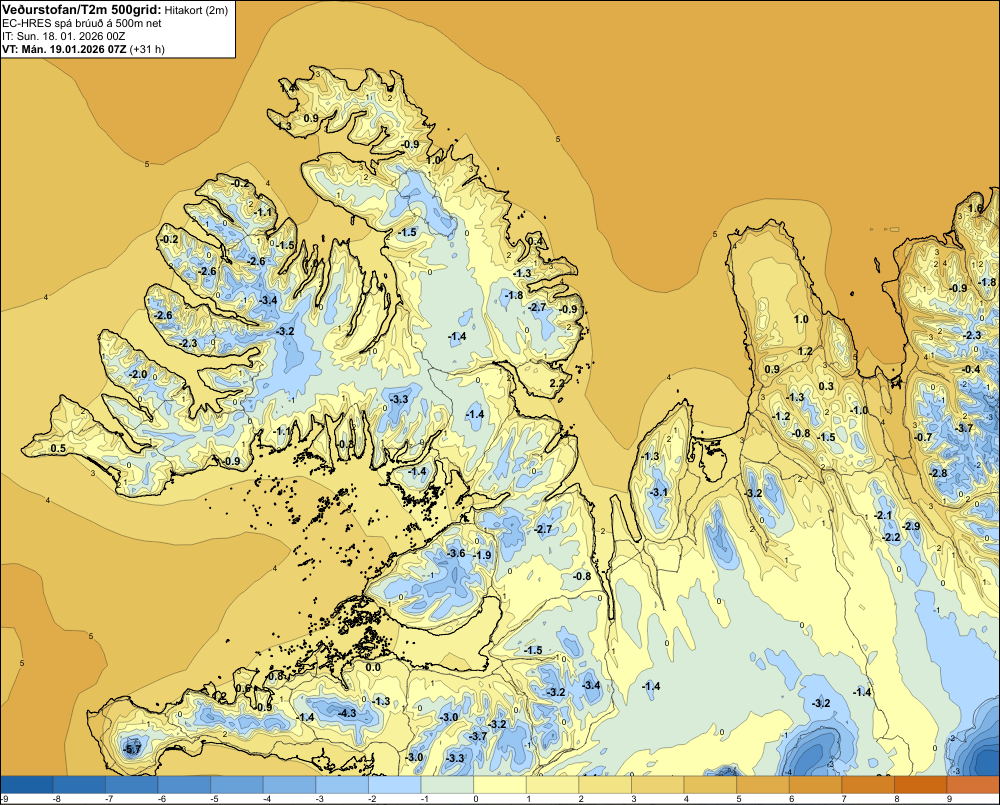Click the legend swatch between -9 and -8
This screenshot has width=1000, height=805.
click(27, 785)
